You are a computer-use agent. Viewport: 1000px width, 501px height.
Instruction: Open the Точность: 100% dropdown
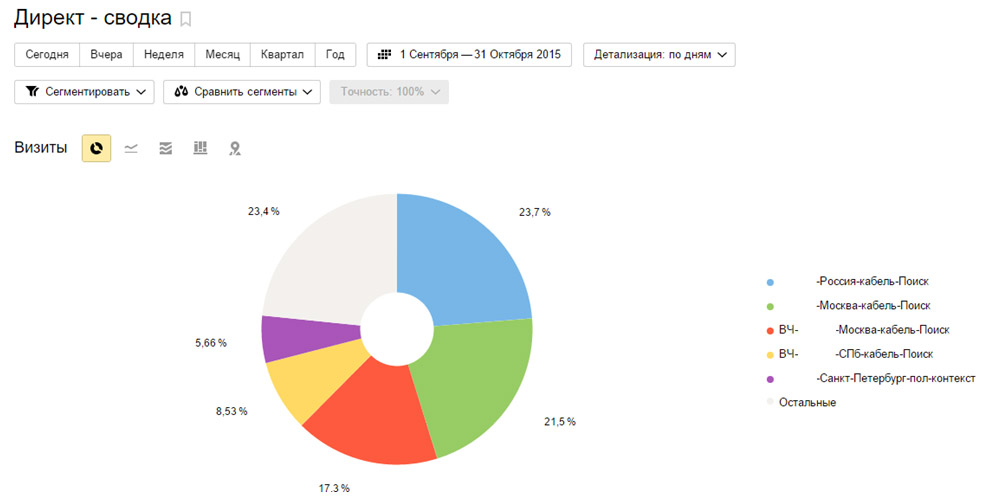pyautogui.click(x=389, y=92)
